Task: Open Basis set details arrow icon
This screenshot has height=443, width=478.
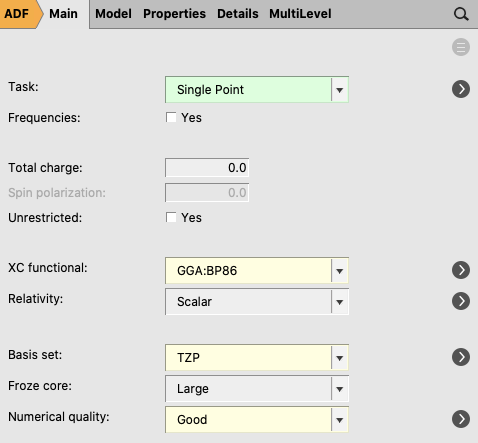Action: (461, 357)
